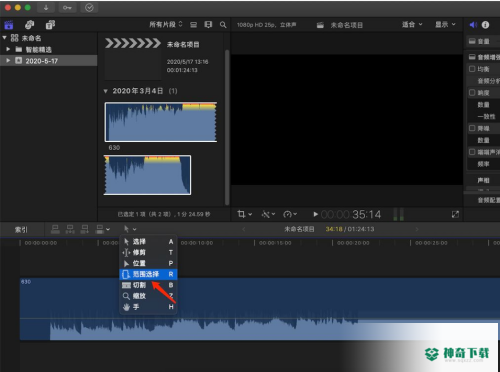Choose 修剪 trim tool from the menu
The image size is (500, 372).
point(148,252)
